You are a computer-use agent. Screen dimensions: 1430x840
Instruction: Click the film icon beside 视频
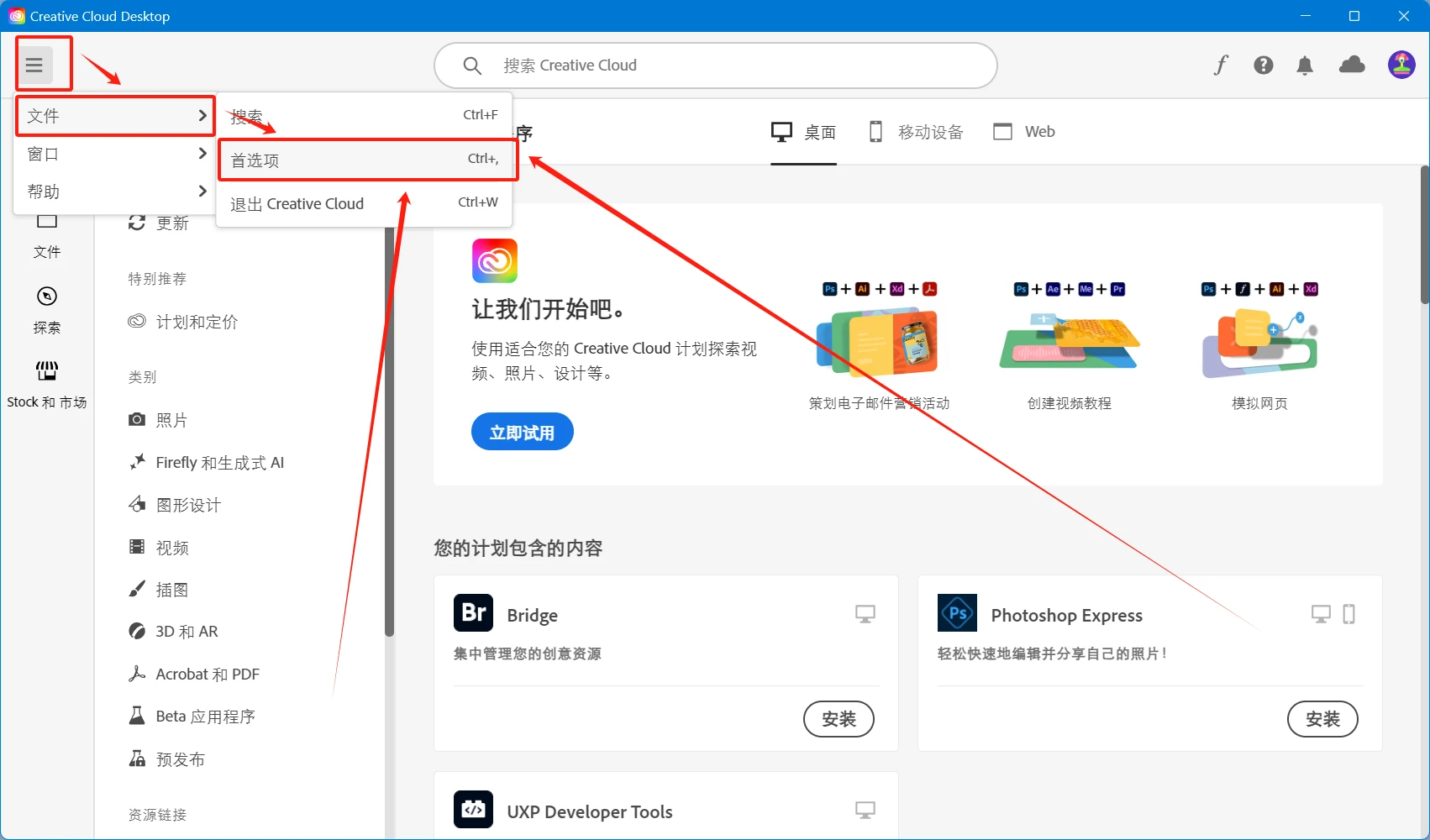[x=137, y=547]
